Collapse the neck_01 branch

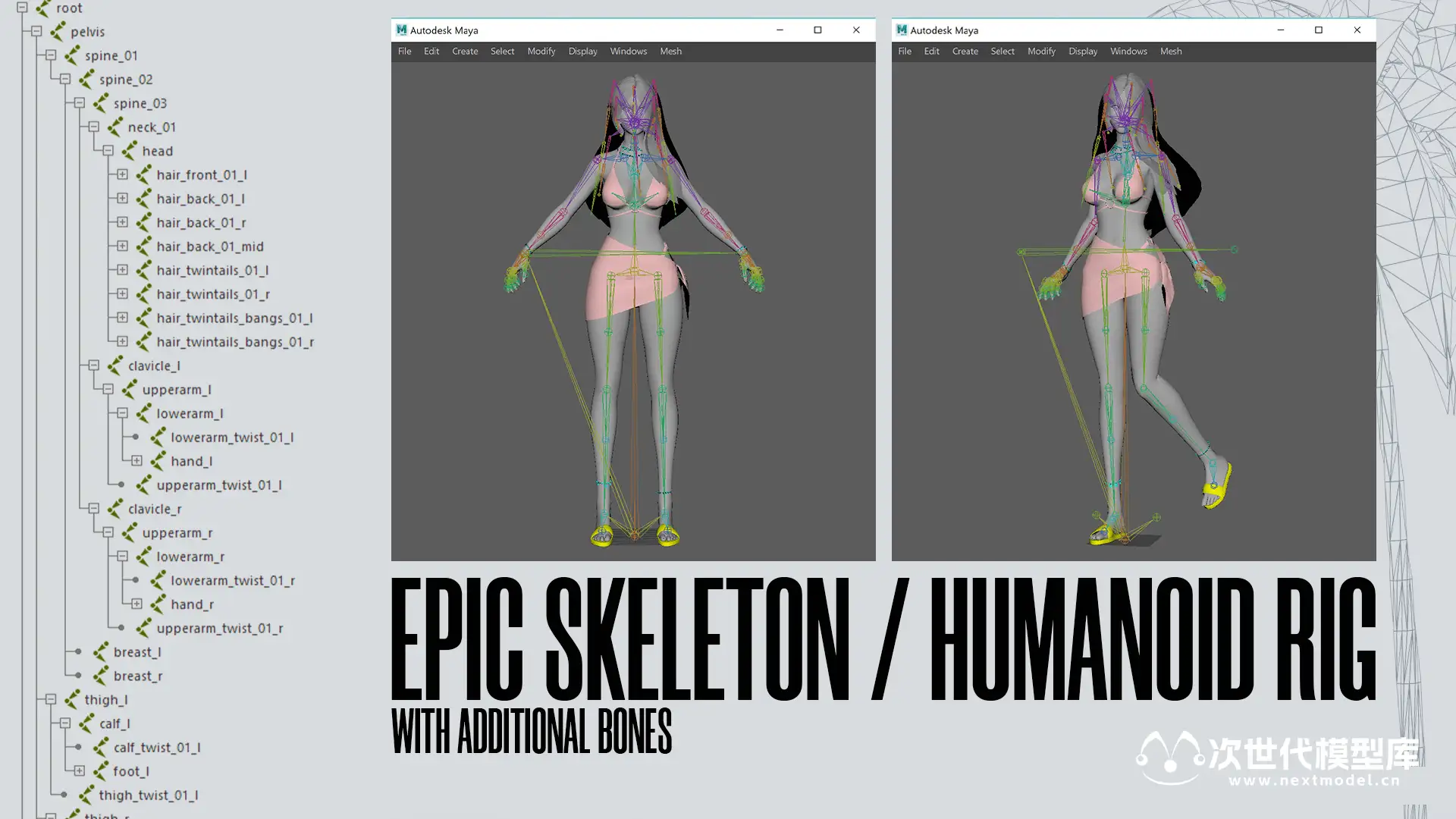pos(93,127)
